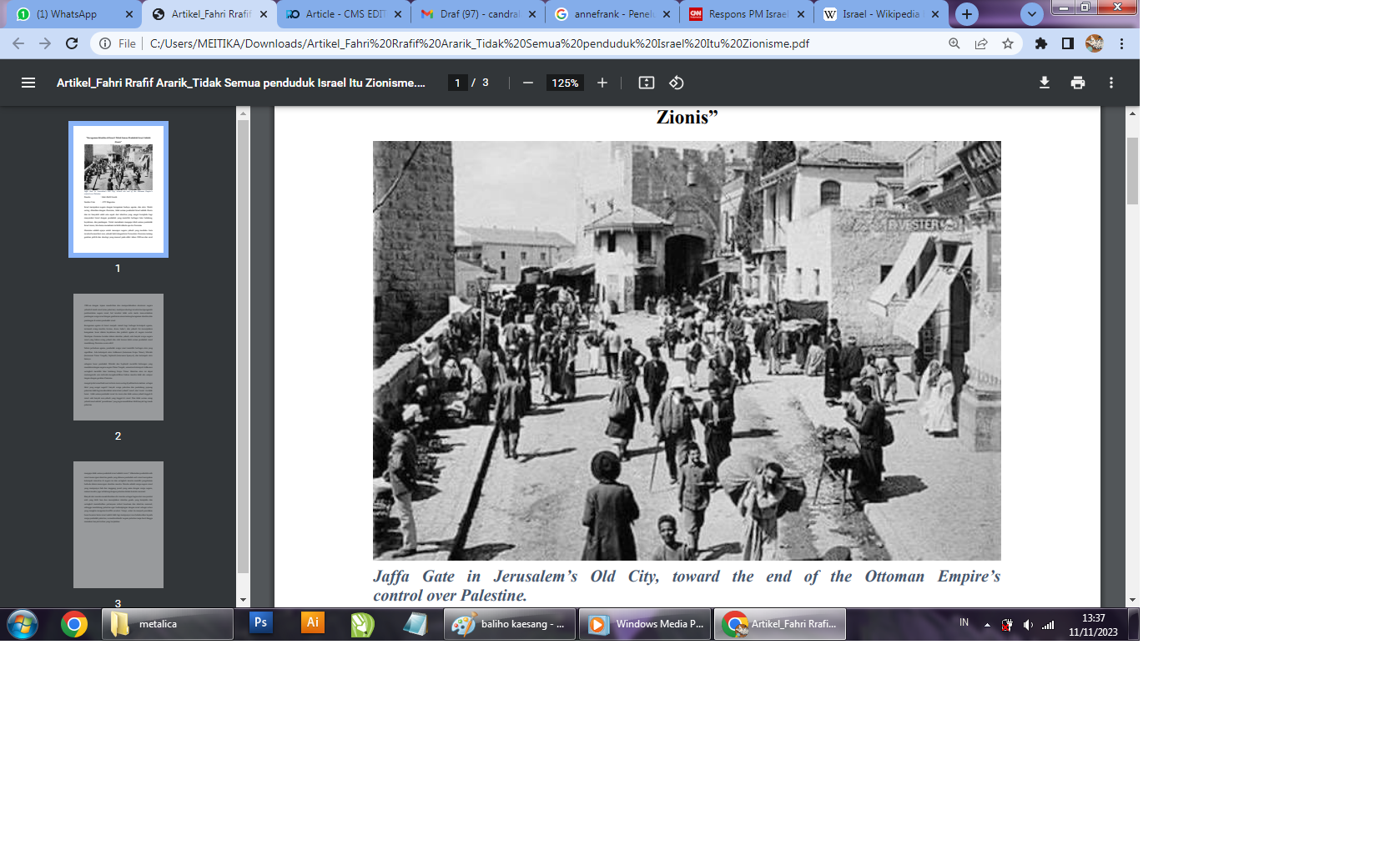1400x861 pixels.
Task: Open Chrome three-dot menu
Action: pyautogui.click(x=1122, y=43)
